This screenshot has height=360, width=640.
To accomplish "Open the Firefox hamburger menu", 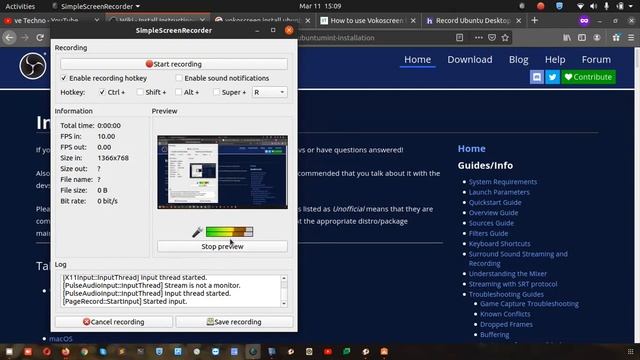I will click(x=631, y=38).
